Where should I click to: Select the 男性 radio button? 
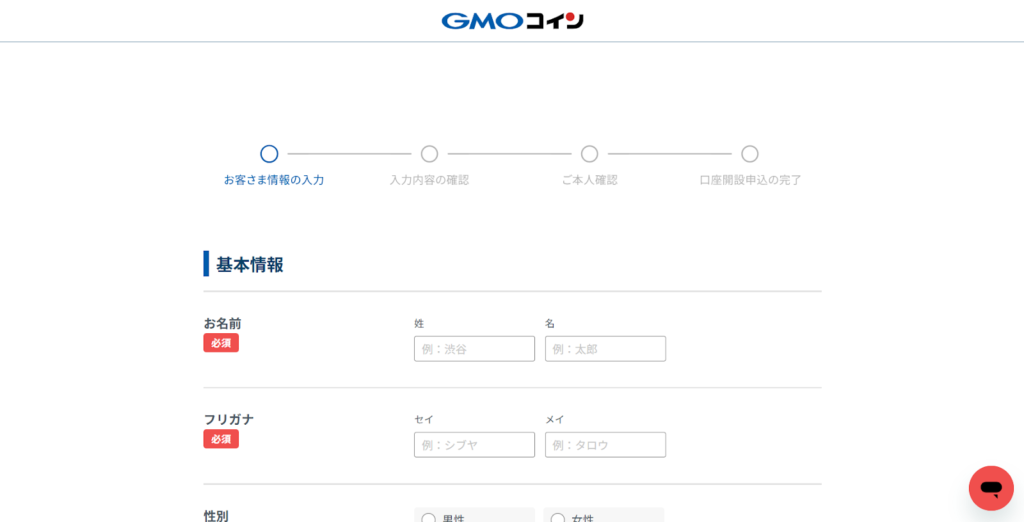429,518
